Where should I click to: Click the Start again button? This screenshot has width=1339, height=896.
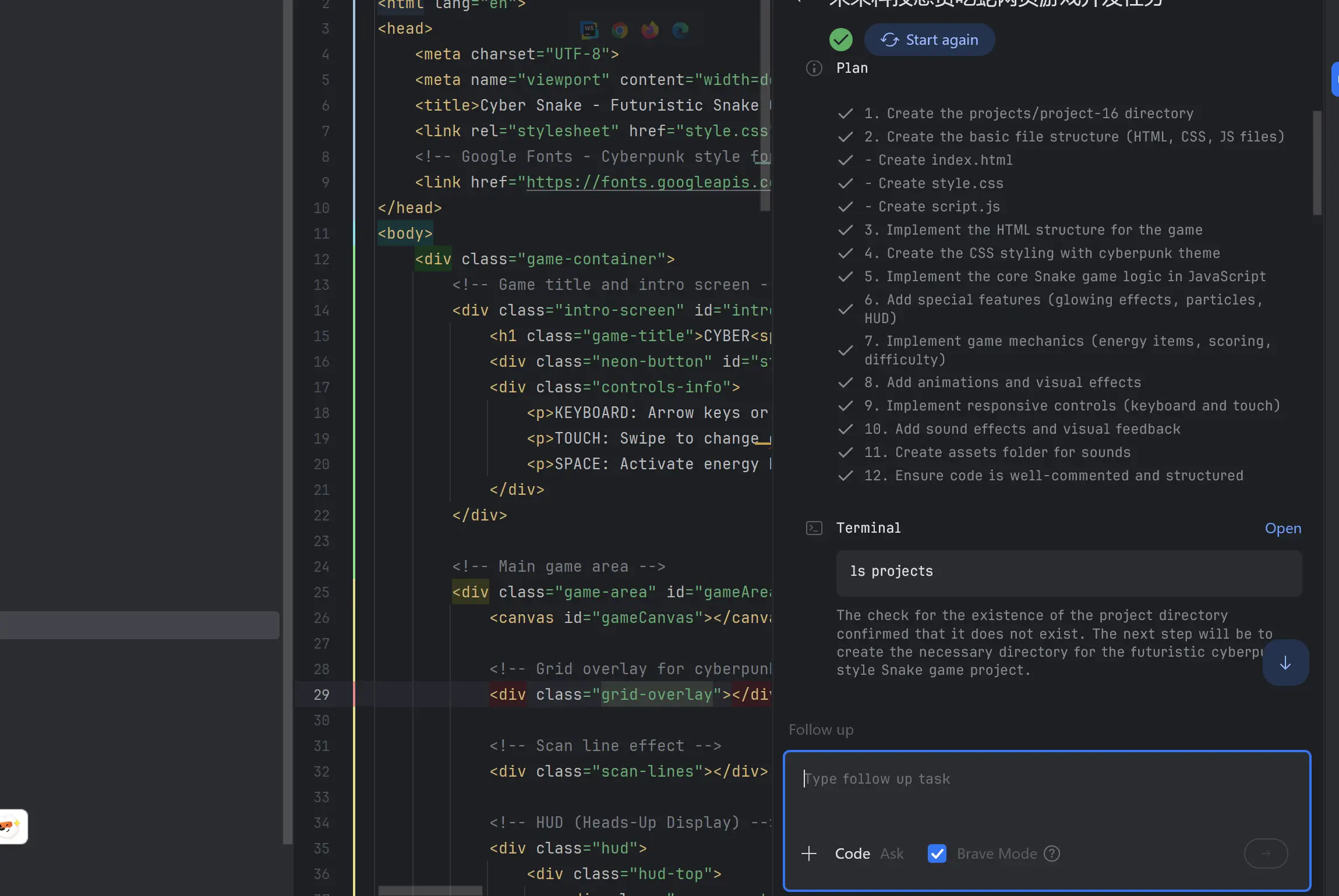[929, 40]
